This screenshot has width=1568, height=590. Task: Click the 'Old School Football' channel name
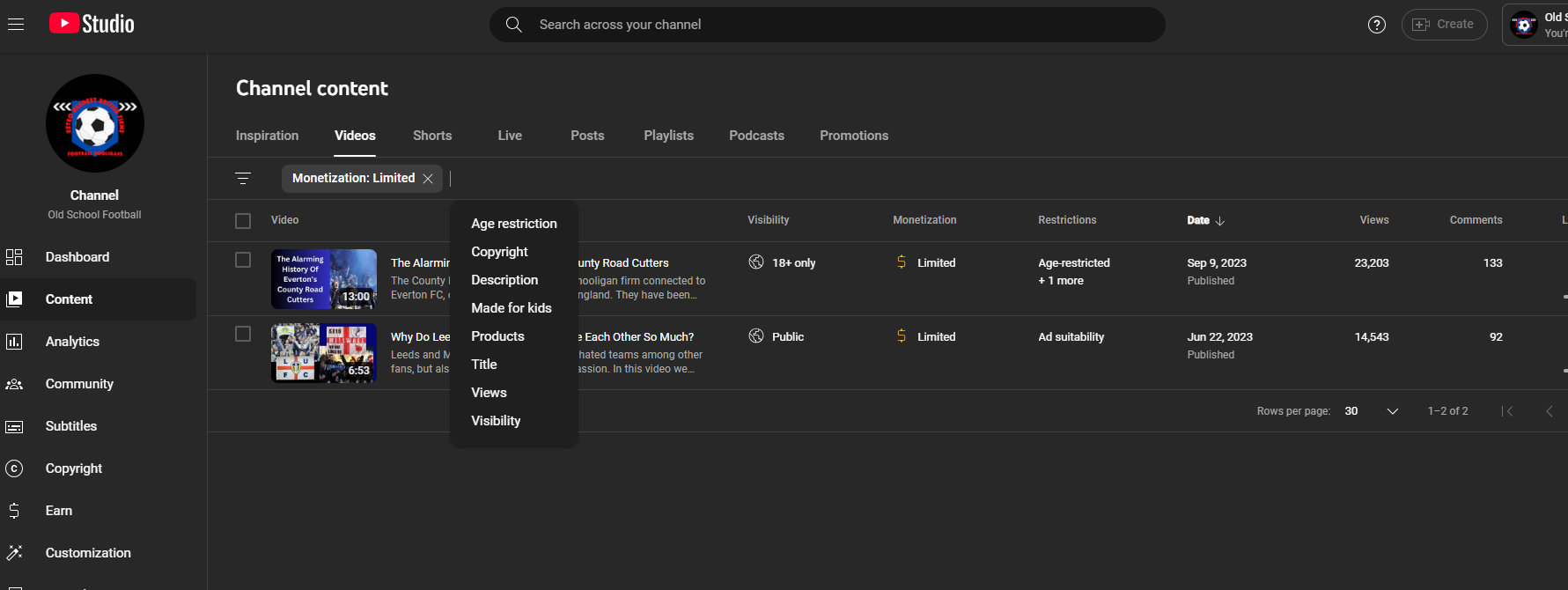pos(94,215)
